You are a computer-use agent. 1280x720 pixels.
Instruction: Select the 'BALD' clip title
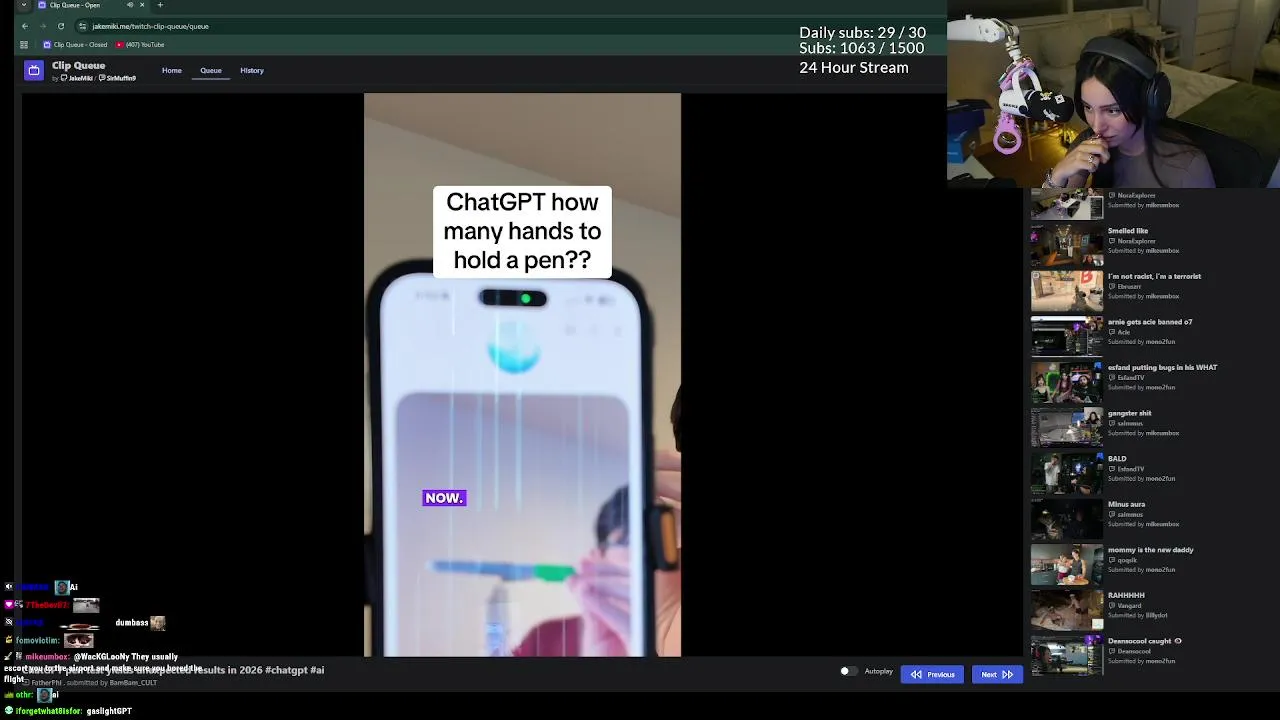(x=1117, y=458)
